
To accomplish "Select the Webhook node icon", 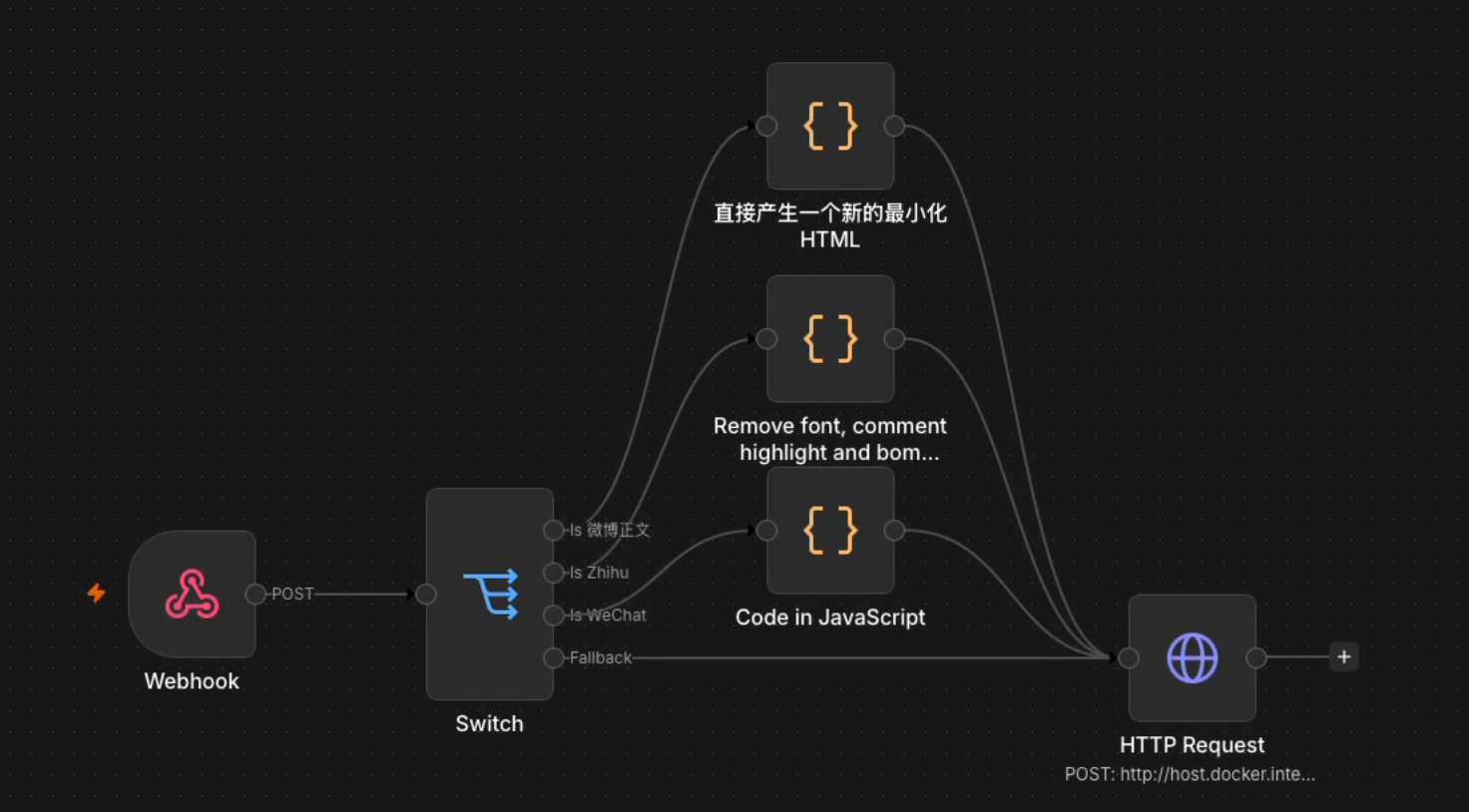I will 192,594.
